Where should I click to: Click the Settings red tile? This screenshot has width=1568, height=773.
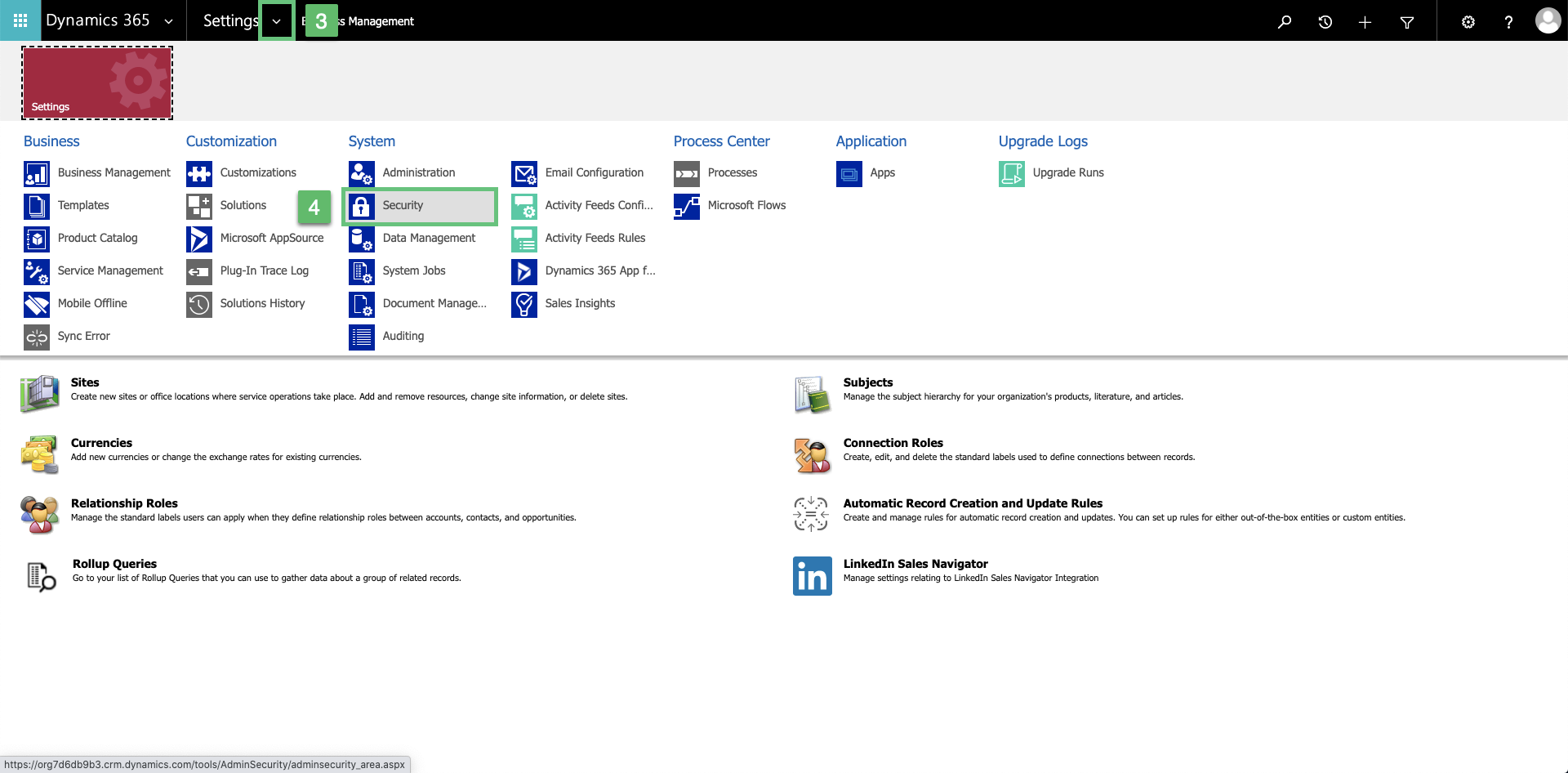point(97,83)
